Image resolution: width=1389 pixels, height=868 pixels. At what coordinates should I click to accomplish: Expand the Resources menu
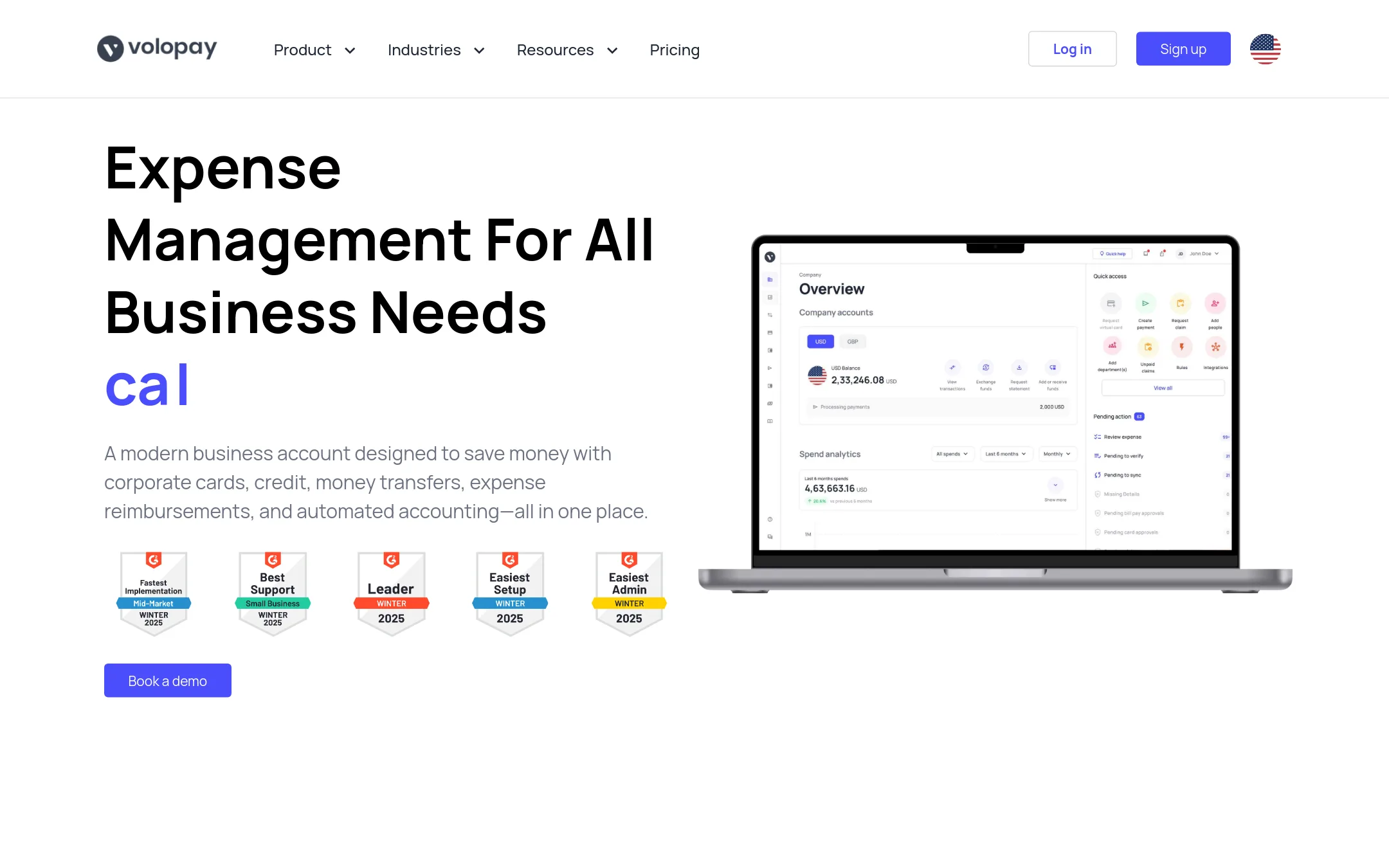pos(567,50)
